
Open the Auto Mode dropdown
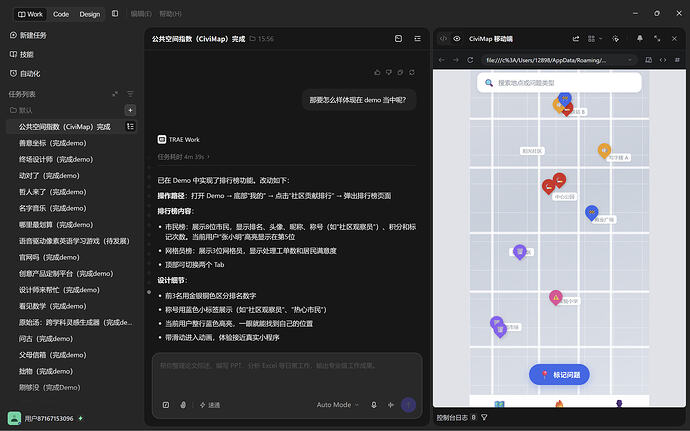(338, 405)
